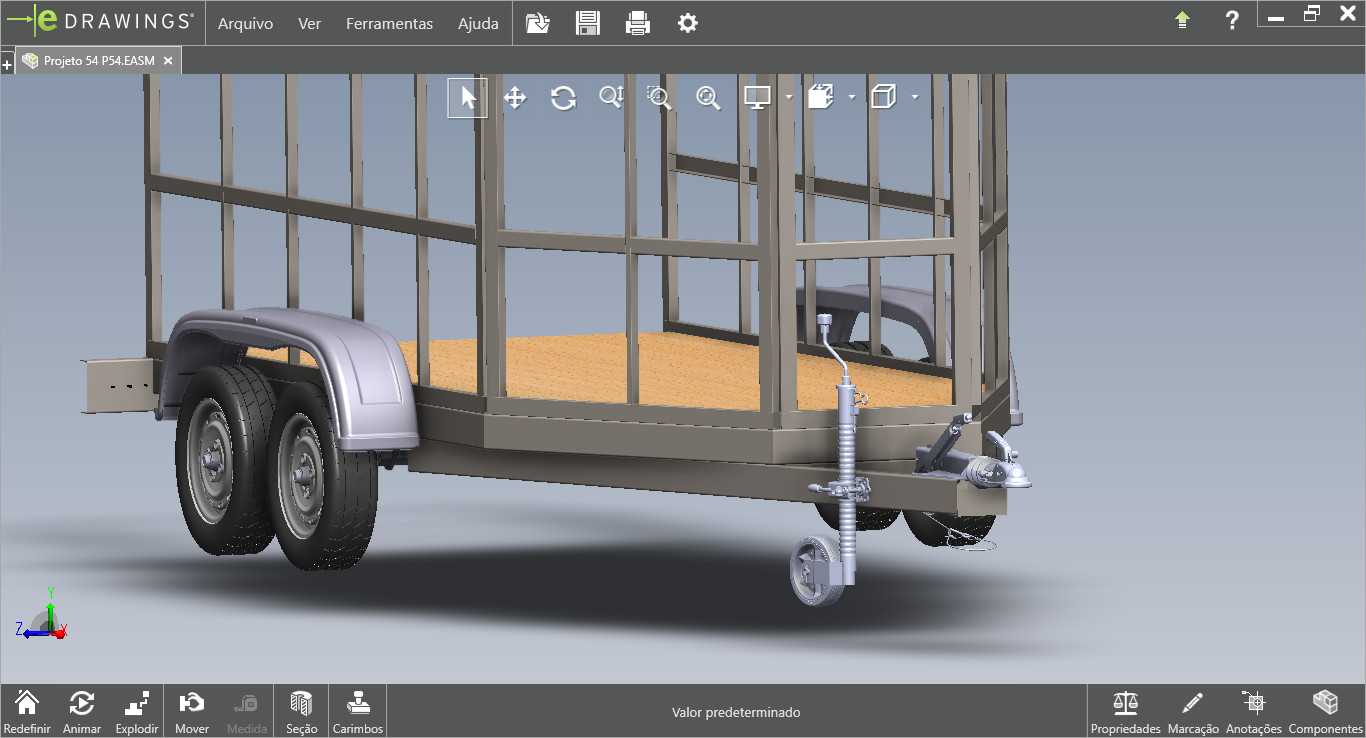Image resolution: width=1366 pixels, height=738 pixels.
Task: Click the display style cube icon
Action: (x=821, y=97)
